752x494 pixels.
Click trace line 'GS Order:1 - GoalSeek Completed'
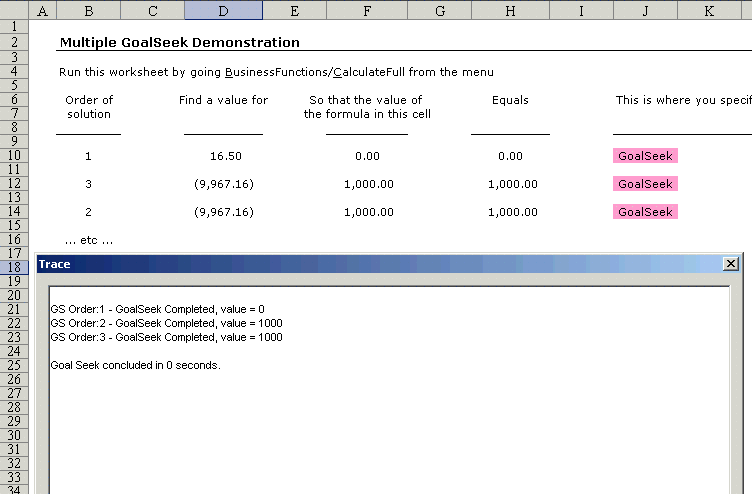click(157, 309)
